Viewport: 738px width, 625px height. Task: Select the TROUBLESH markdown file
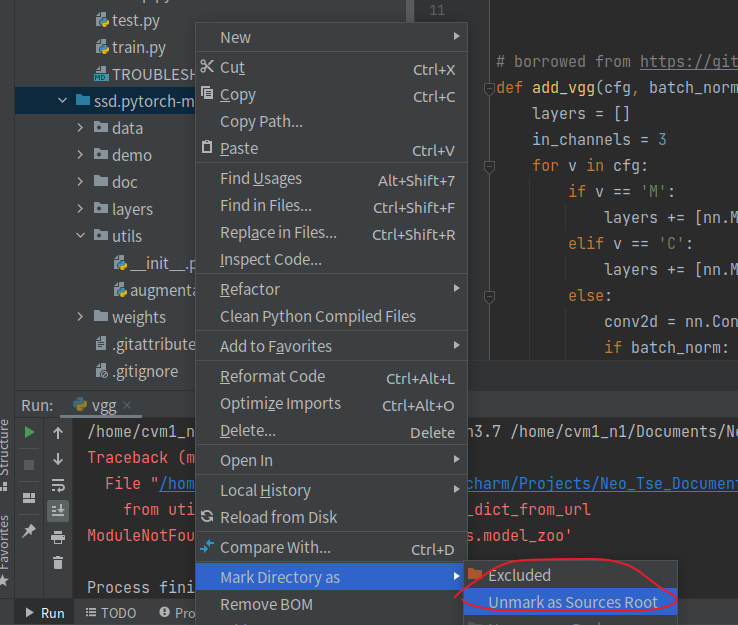click(144, 74)
